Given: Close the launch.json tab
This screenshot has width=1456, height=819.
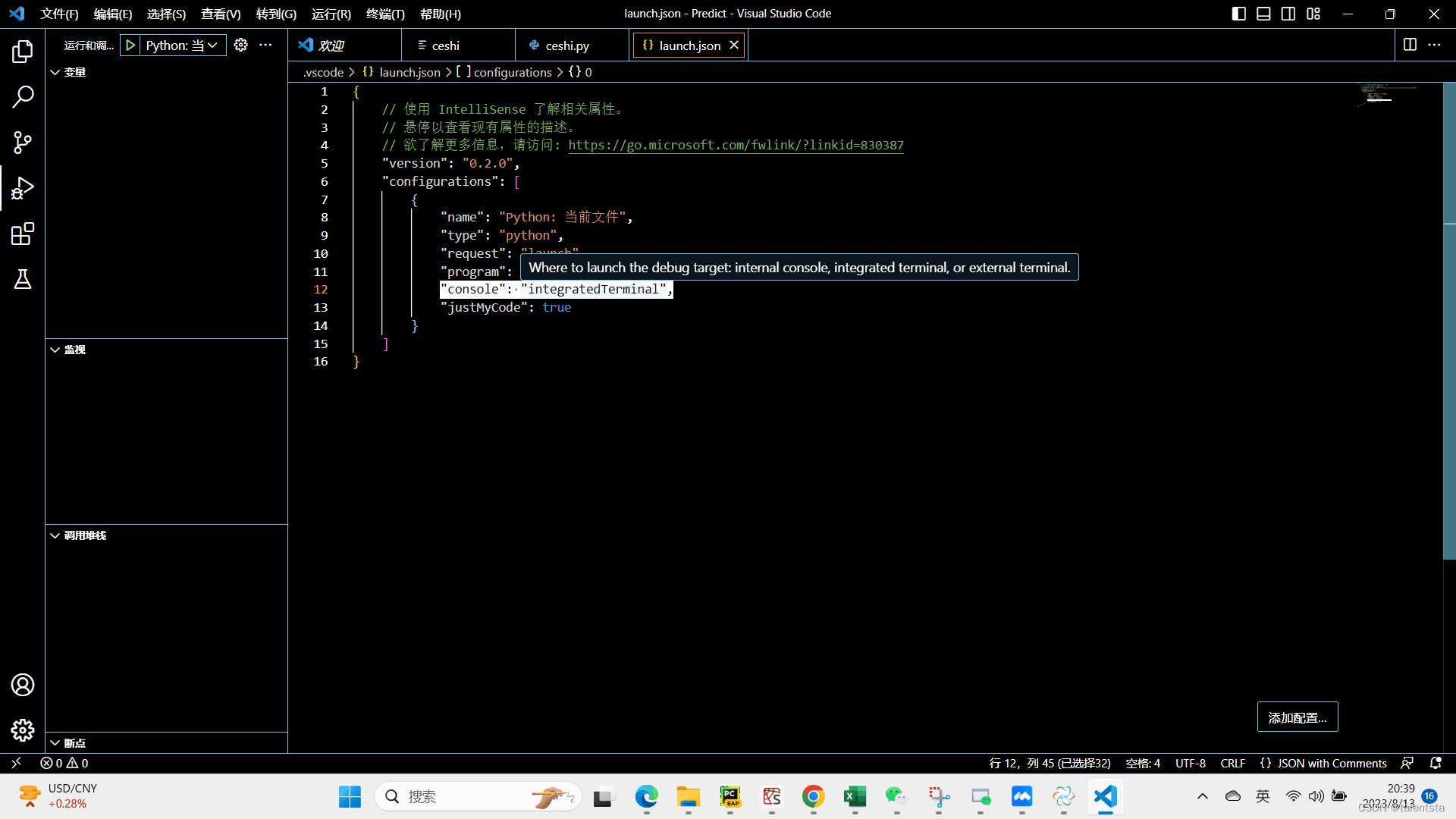Looking at the screenshot, I should click(734, 45).
